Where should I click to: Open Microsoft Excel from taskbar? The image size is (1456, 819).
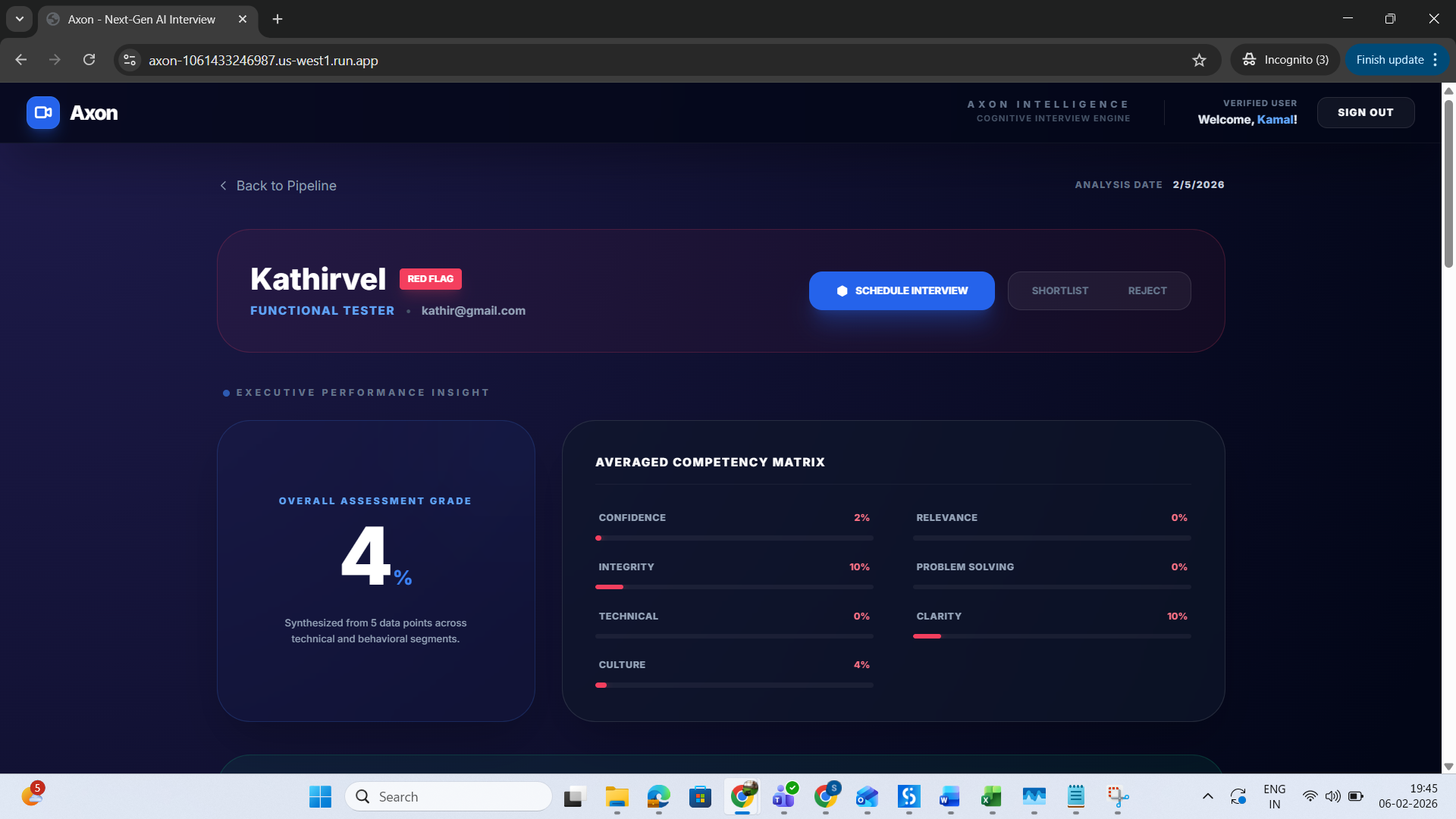click(991, 797)
